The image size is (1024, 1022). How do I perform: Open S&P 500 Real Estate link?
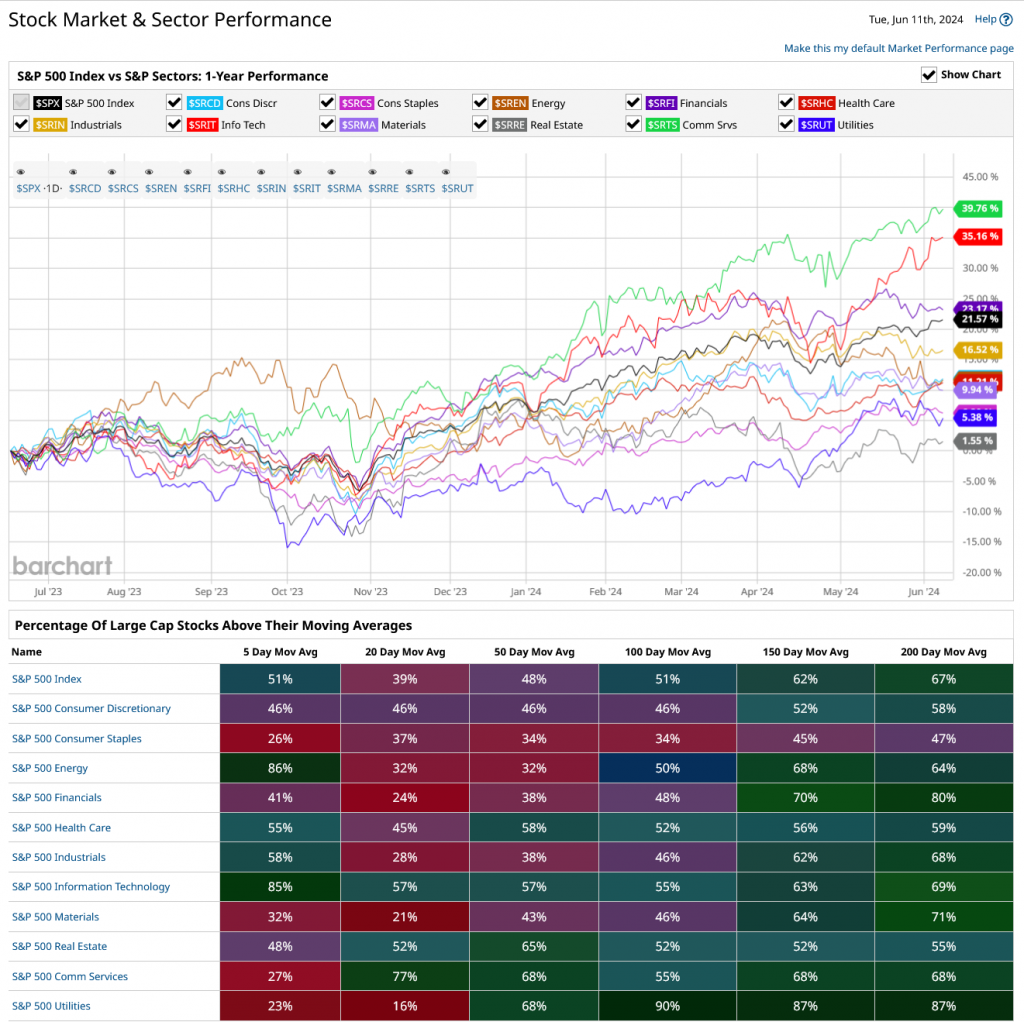pos(59,946)
